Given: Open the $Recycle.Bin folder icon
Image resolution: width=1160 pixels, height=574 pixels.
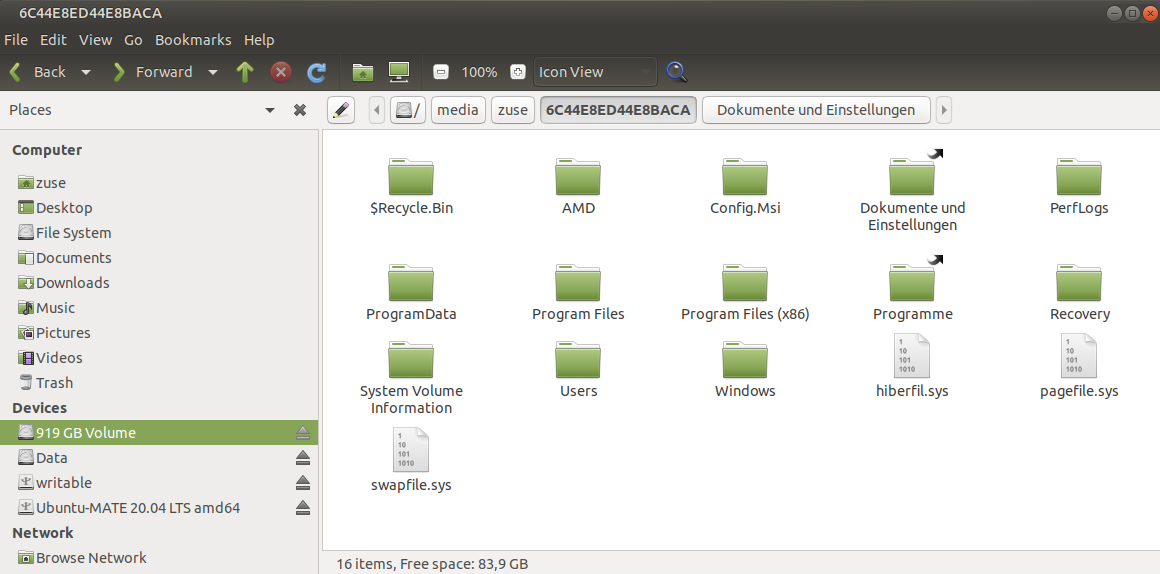Looking at the screenshot, I should coord(411,178).
